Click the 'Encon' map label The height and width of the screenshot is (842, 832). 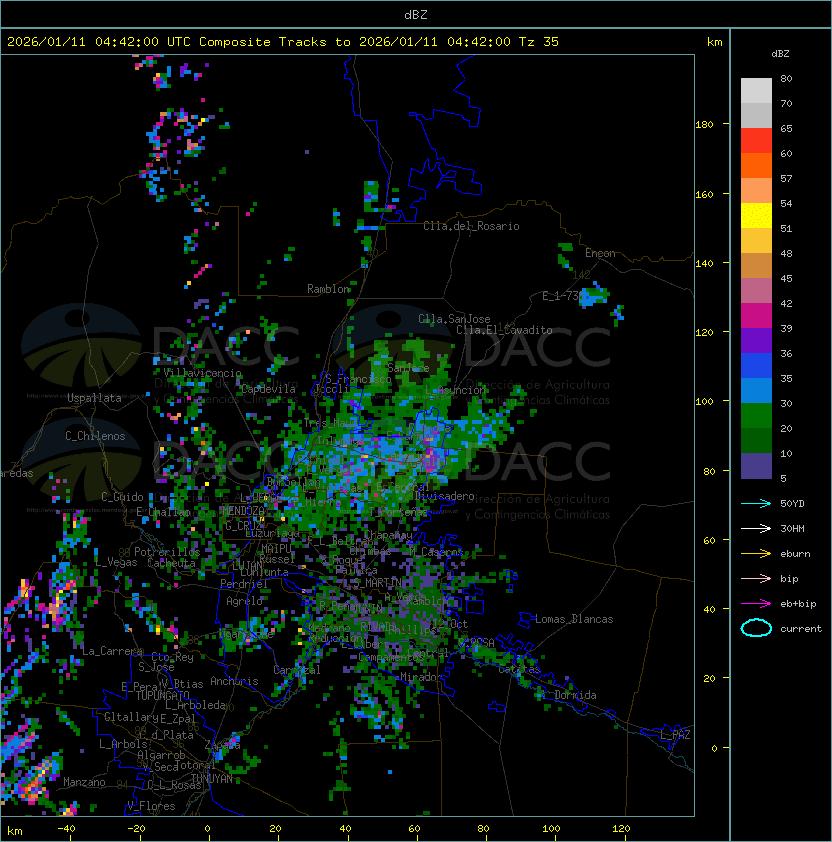600,253
